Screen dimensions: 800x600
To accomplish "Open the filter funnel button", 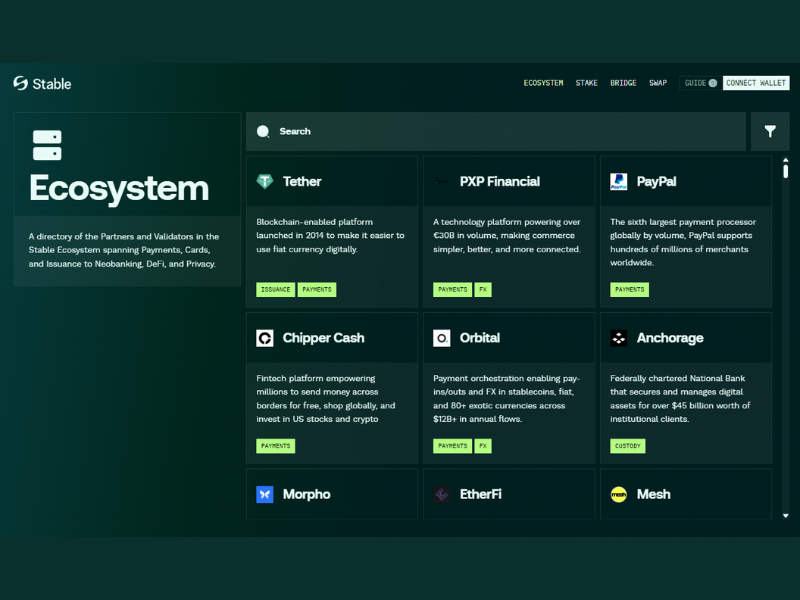I will [770, 132].
